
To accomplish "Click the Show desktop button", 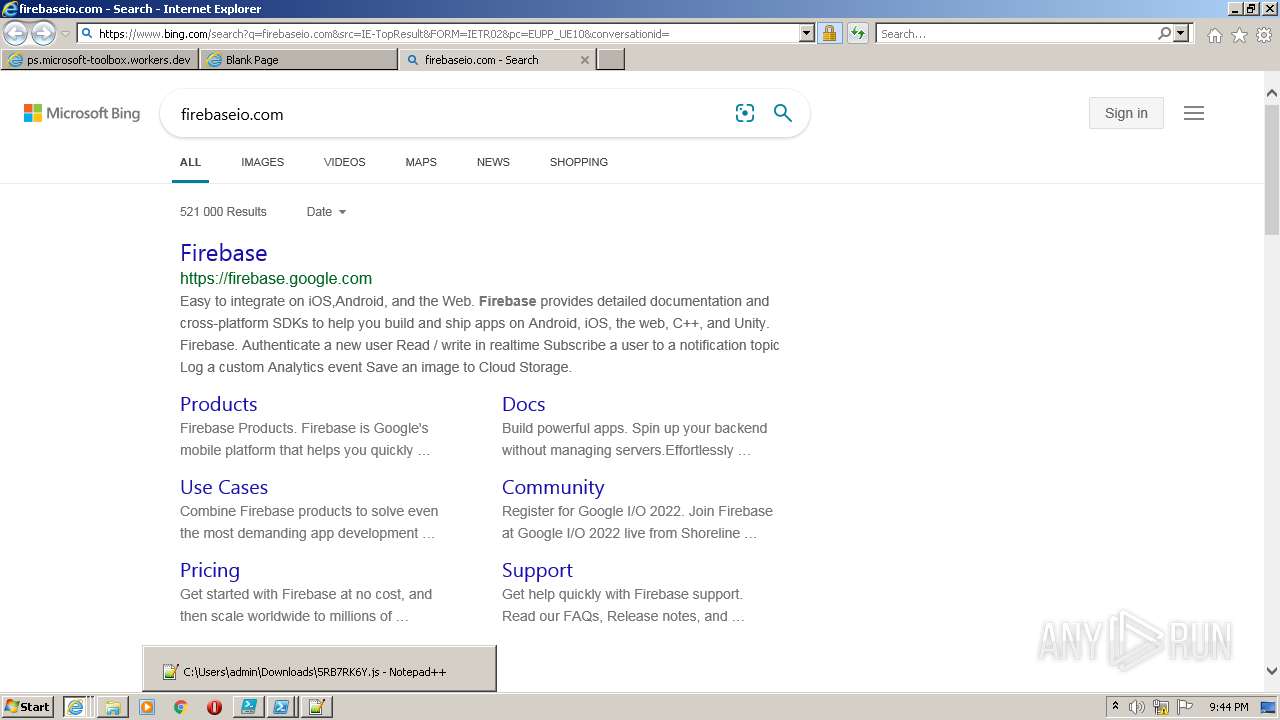I will [x=1270, y=707].
